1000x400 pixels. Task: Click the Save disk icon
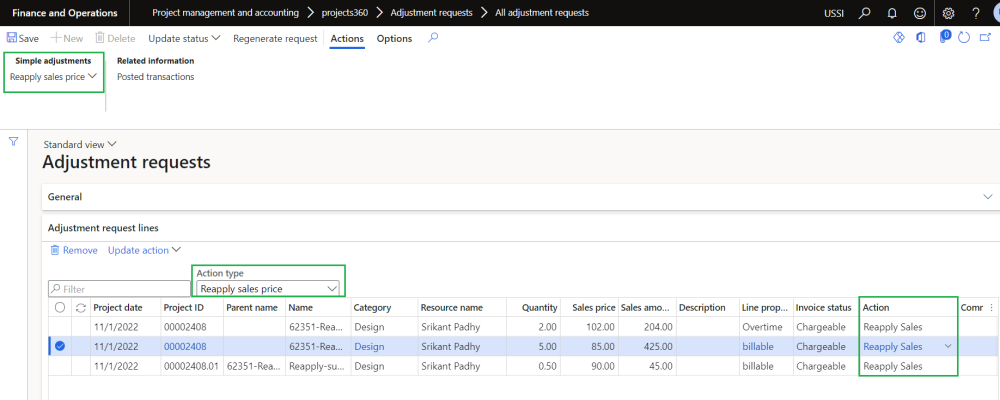click(x=12, y=38)
